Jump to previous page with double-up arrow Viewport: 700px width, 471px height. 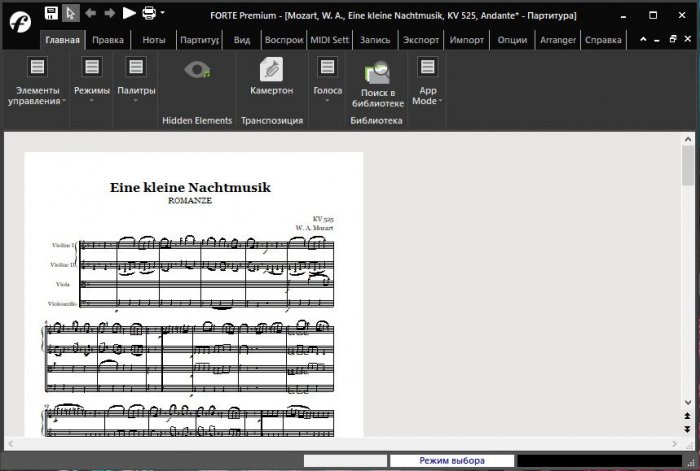[688, 416]
